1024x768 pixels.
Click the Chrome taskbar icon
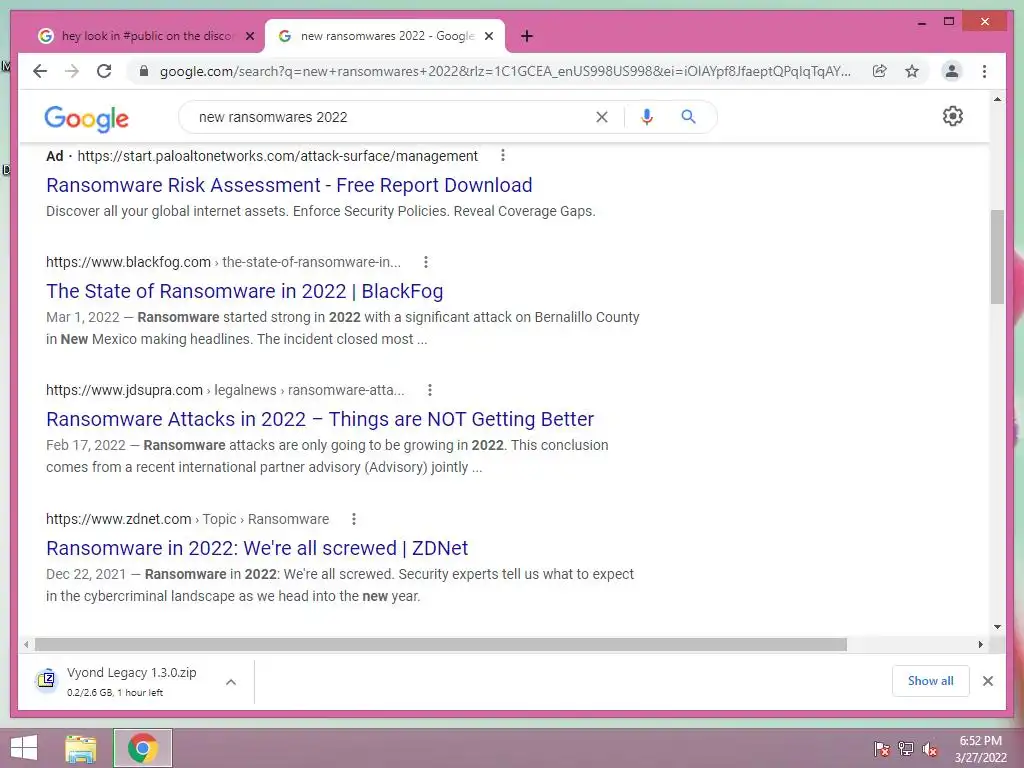coord(143,748)
